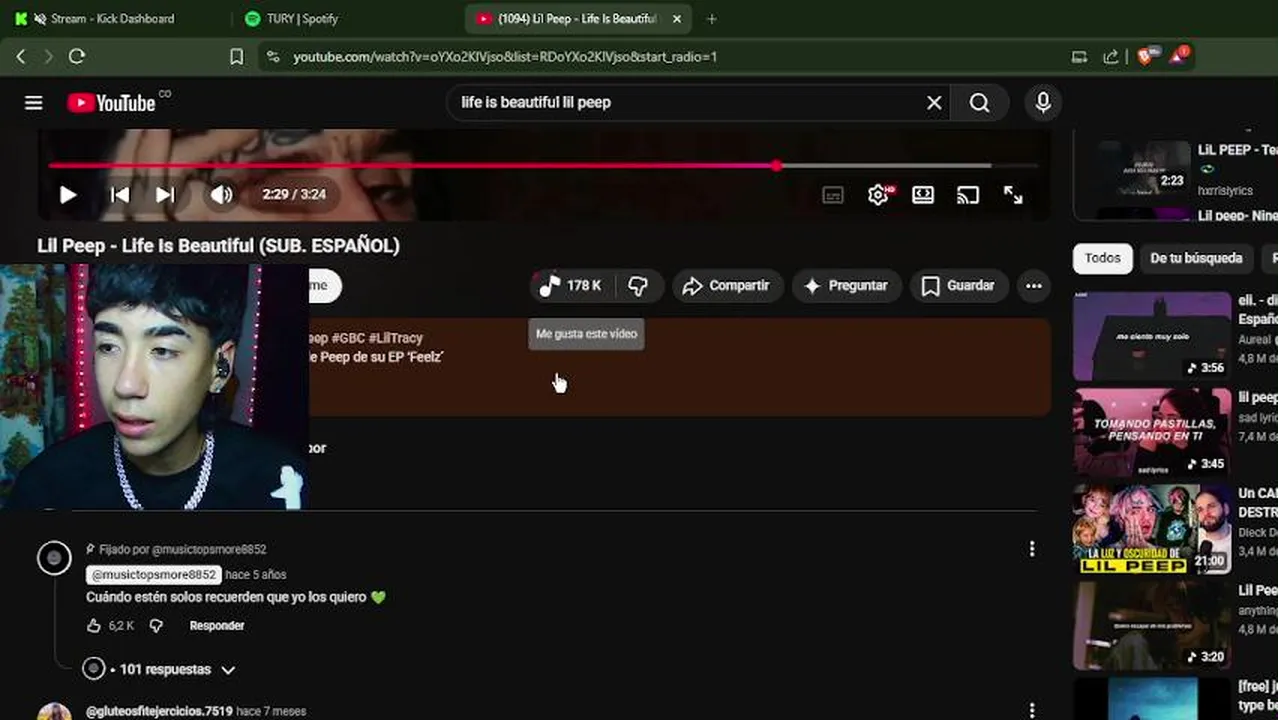Open recommended video lasting 3:20
This screenshot has width=1278, height=720.
pos(1152,625)
